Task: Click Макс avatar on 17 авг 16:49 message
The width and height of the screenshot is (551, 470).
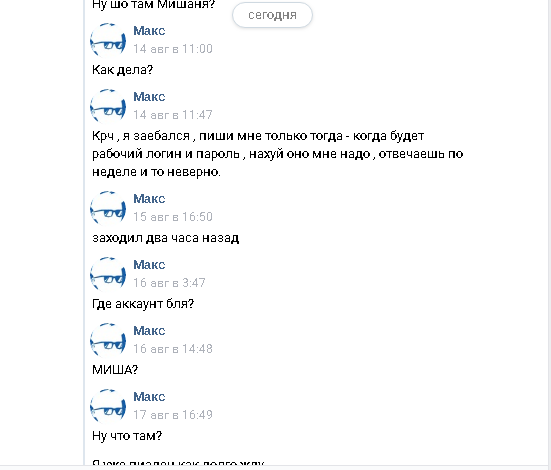Action: click(x=108, y=406)
